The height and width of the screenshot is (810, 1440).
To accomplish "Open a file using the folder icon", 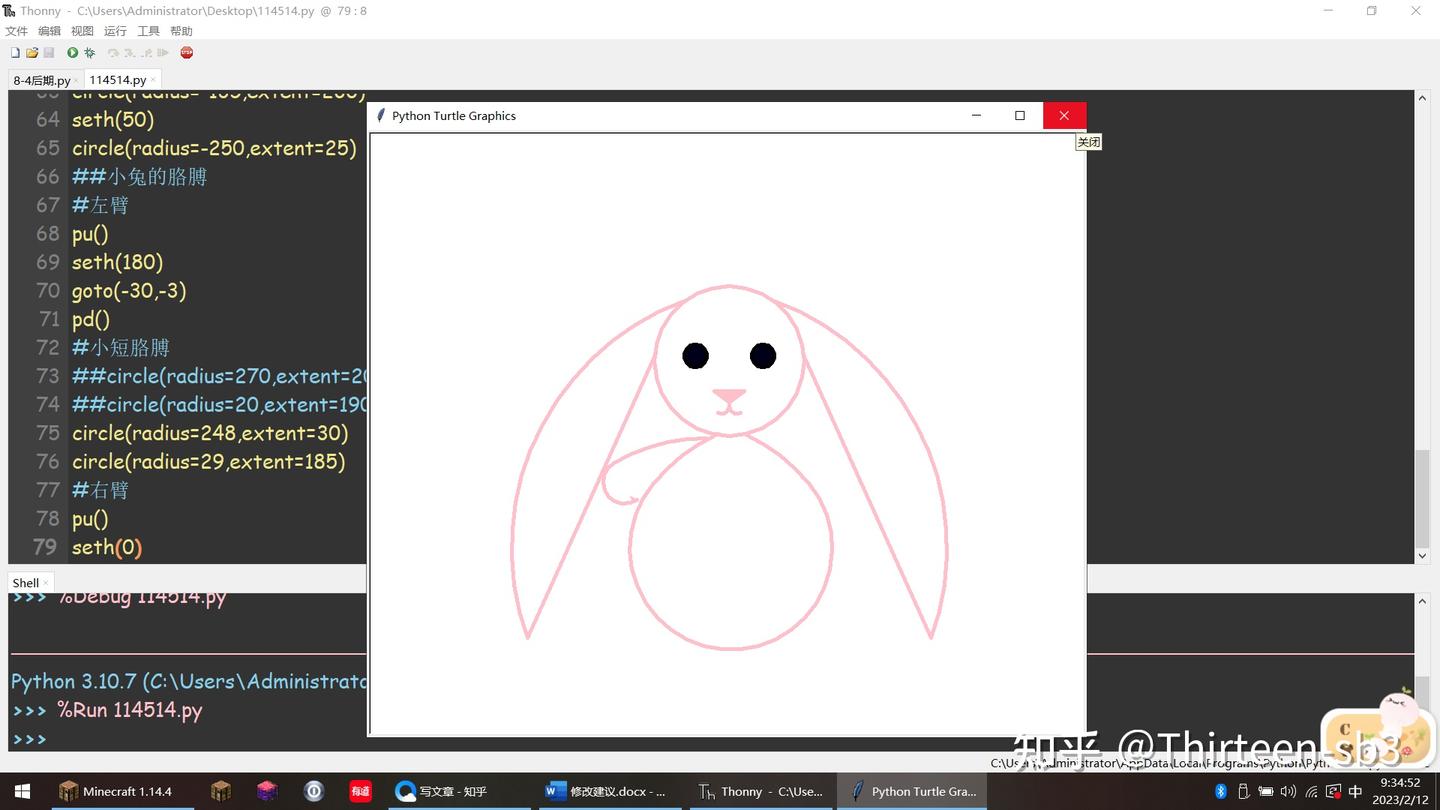I will pos(32,53).
